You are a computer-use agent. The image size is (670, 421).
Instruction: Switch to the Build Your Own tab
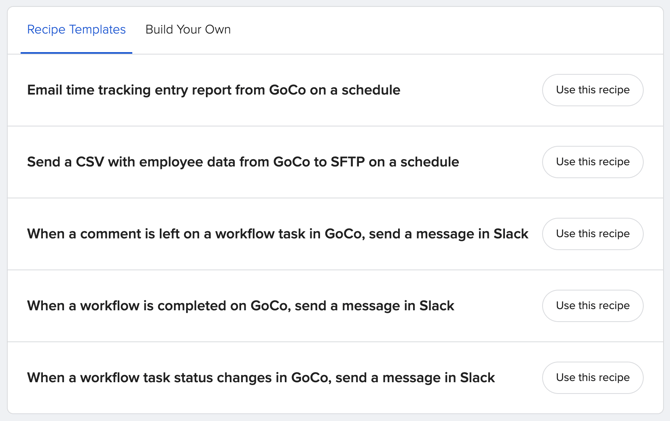tap(188, 29)
